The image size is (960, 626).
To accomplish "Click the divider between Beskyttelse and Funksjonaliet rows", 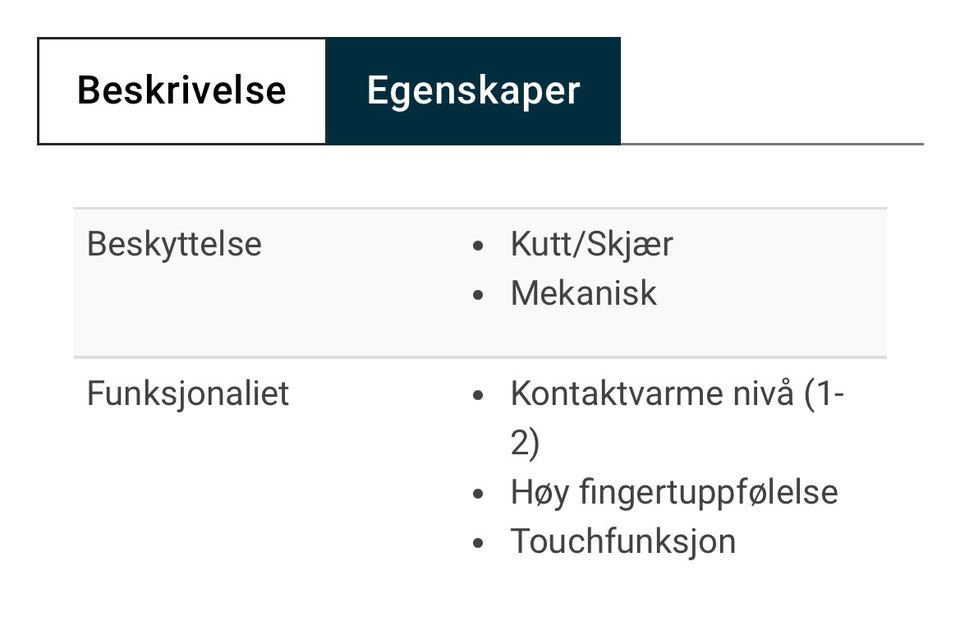I will [480, 357].
